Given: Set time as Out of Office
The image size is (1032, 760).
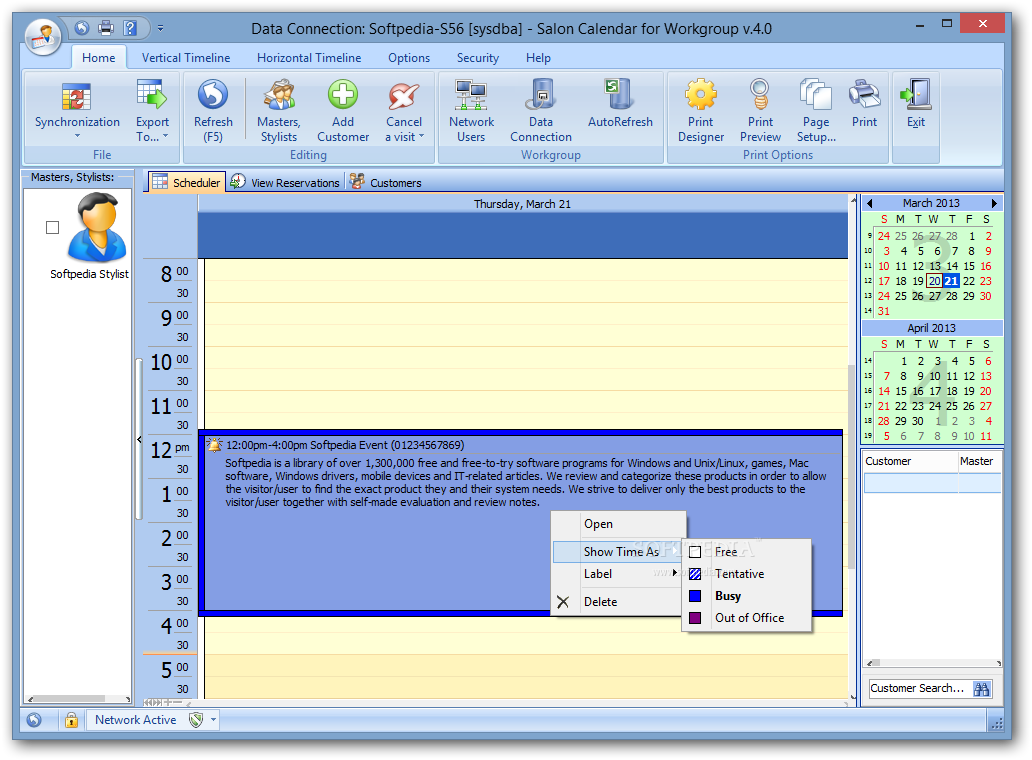Looking at the screenshot, I should click(746, 618).
